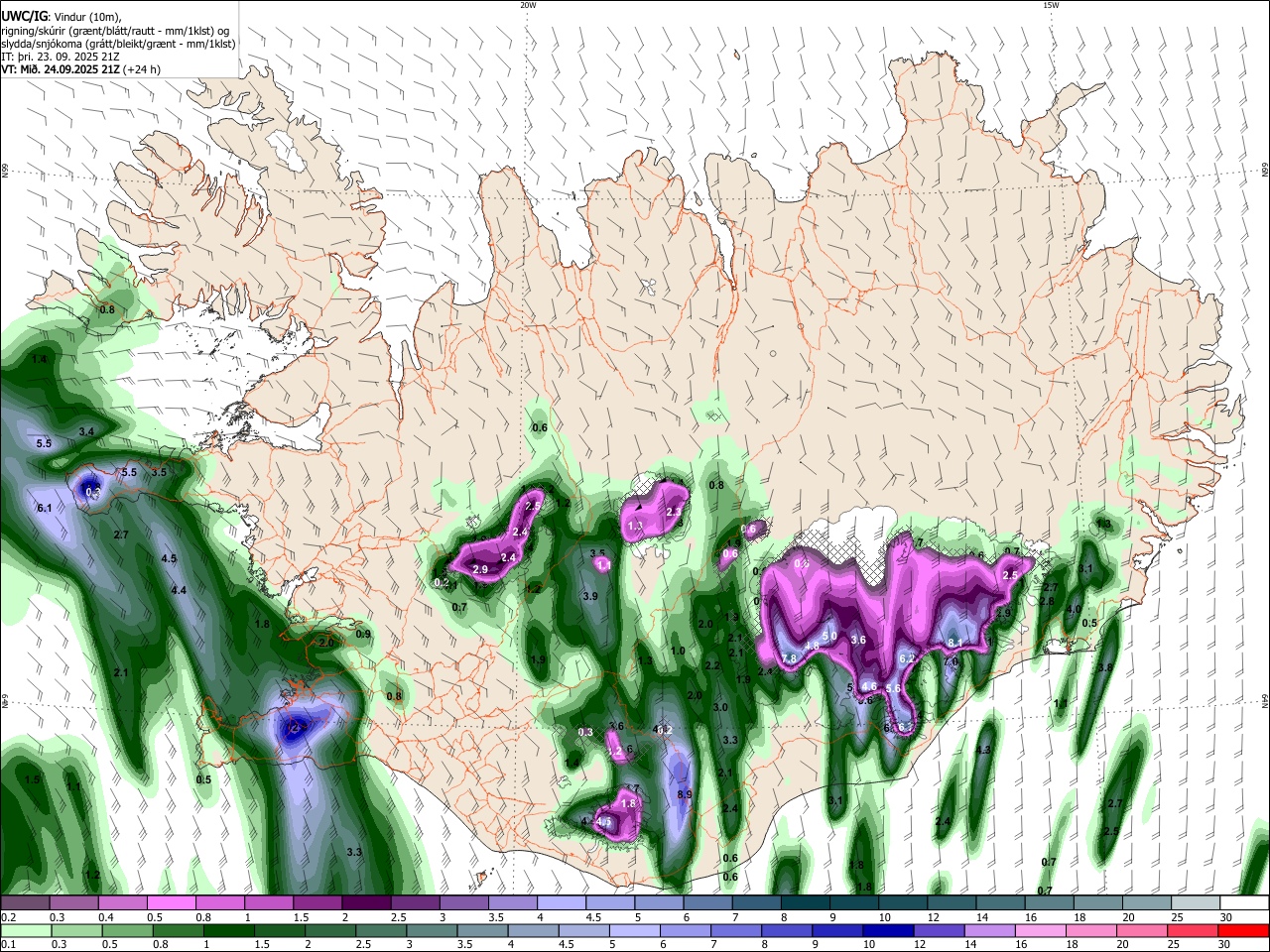Click the 'slydda/snjókoma' legend description line
Viewport: 1270px width, 952px height.
point(119,44)
